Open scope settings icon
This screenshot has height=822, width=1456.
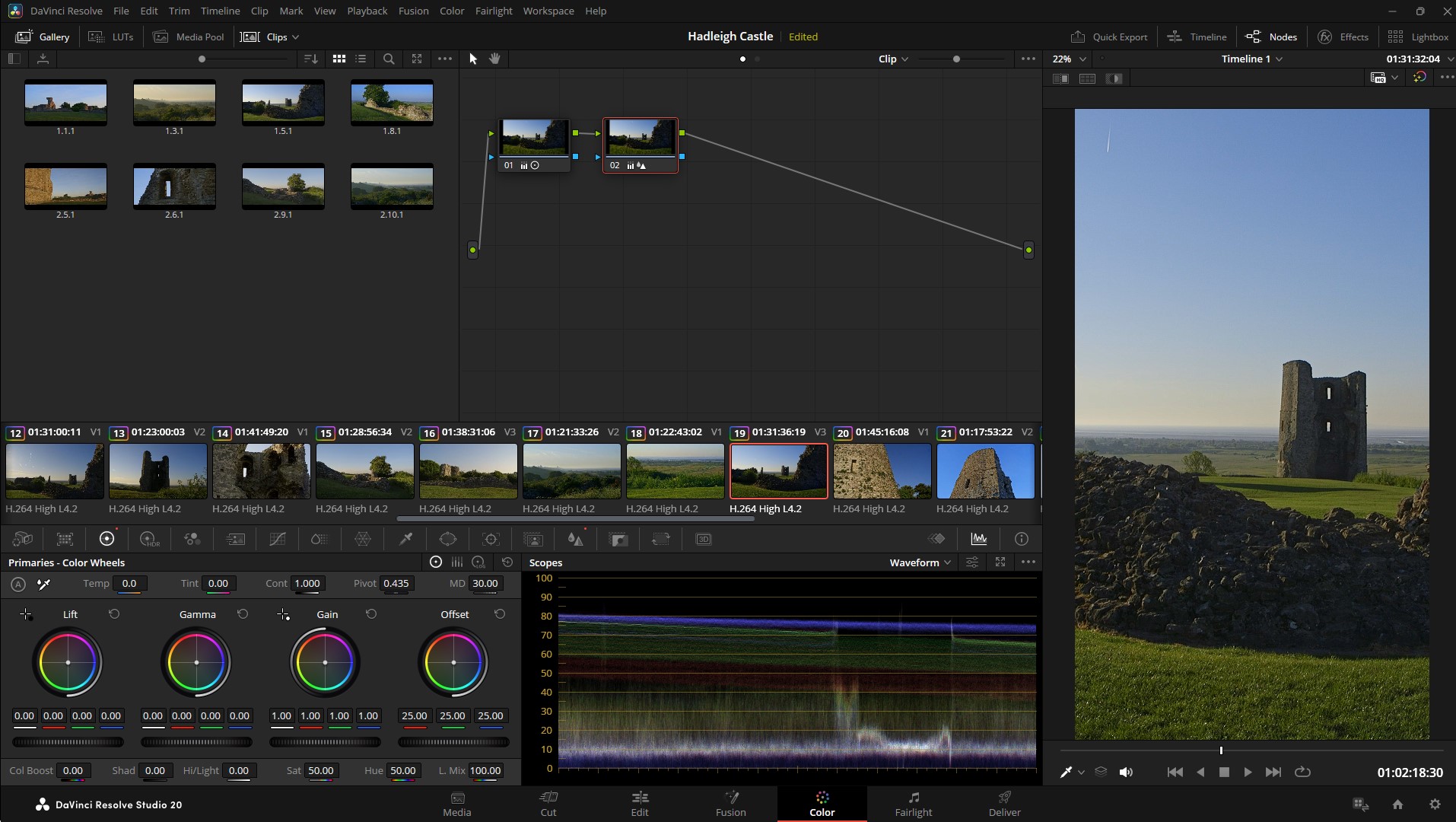tap(972, 562)
